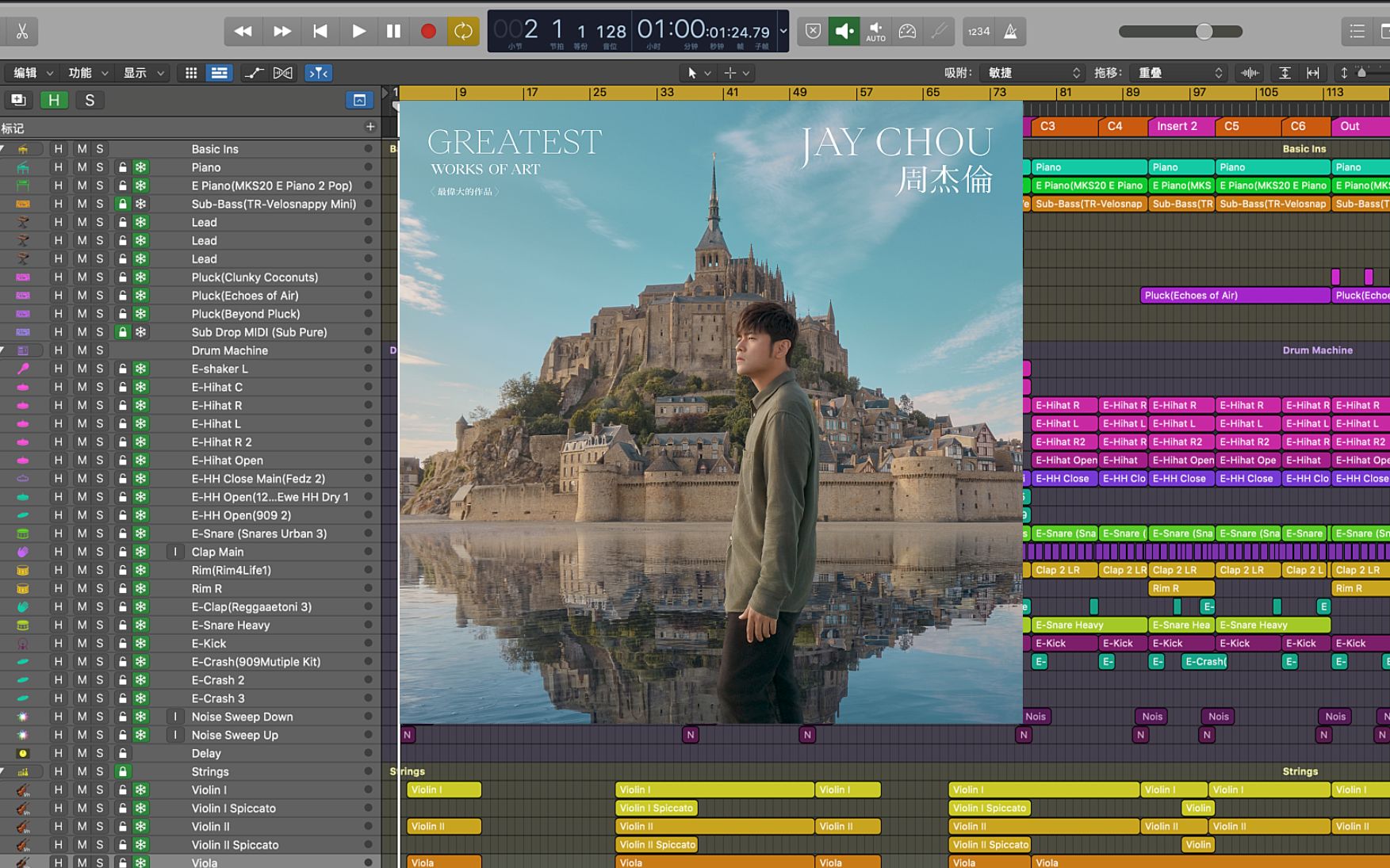
Task: Toggle the global green H hide button
Action: tap(53, 100)
